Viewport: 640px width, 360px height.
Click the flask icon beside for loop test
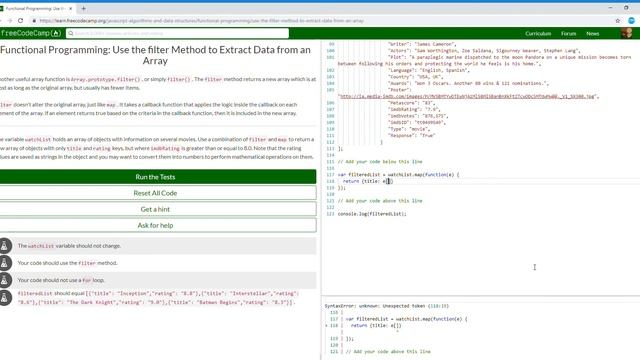pyautogui.click(x=4, y=280)
